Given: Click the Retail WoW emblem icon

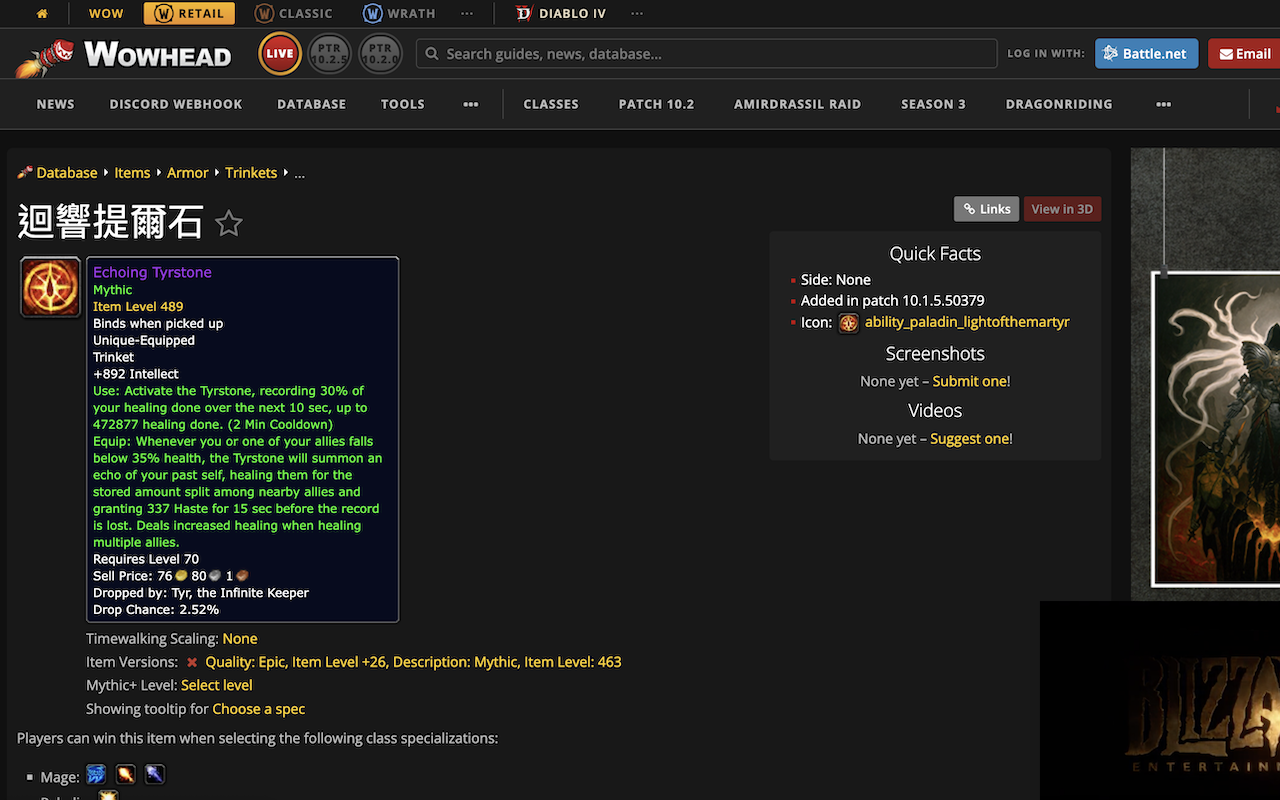Looking at the screenshot, I should (163, 14).
